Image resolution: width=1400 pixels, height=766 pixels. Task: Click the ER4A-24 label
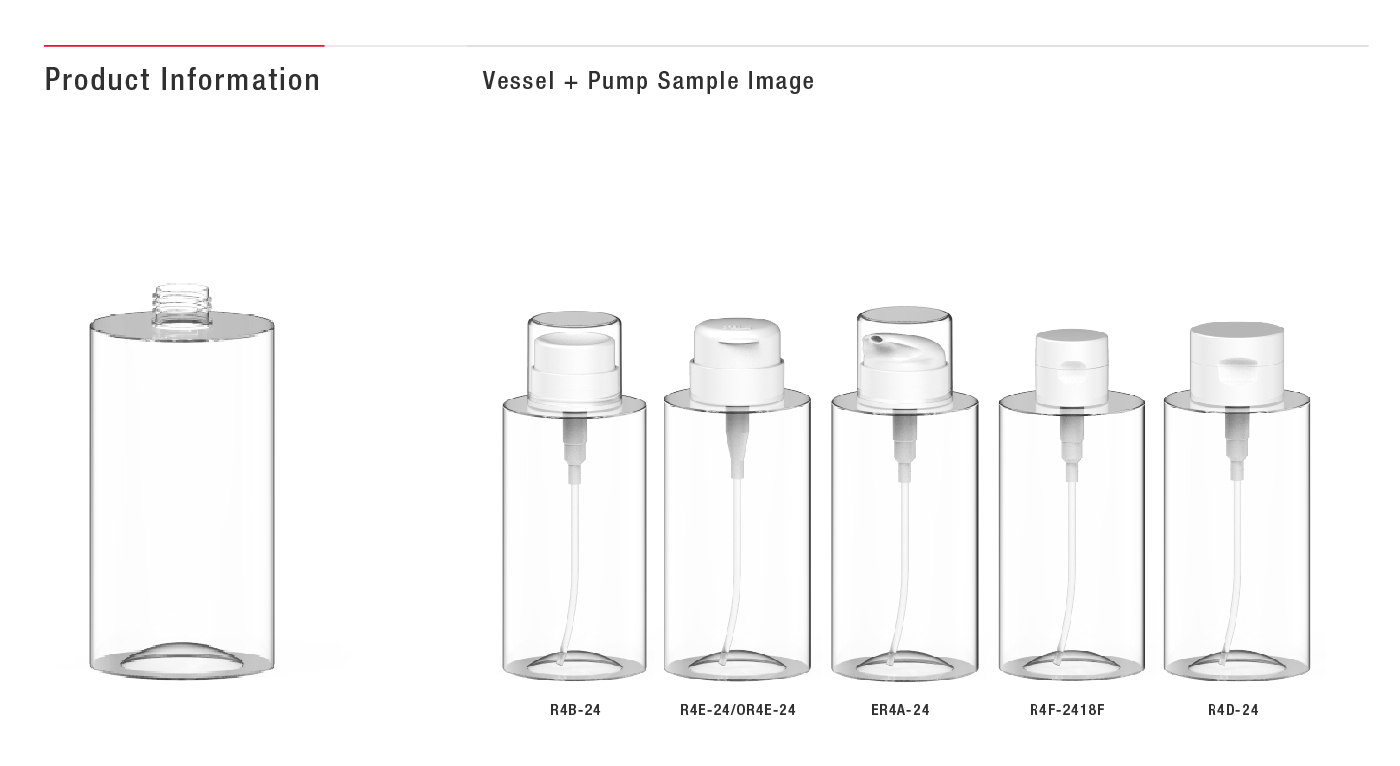point(900,710)
